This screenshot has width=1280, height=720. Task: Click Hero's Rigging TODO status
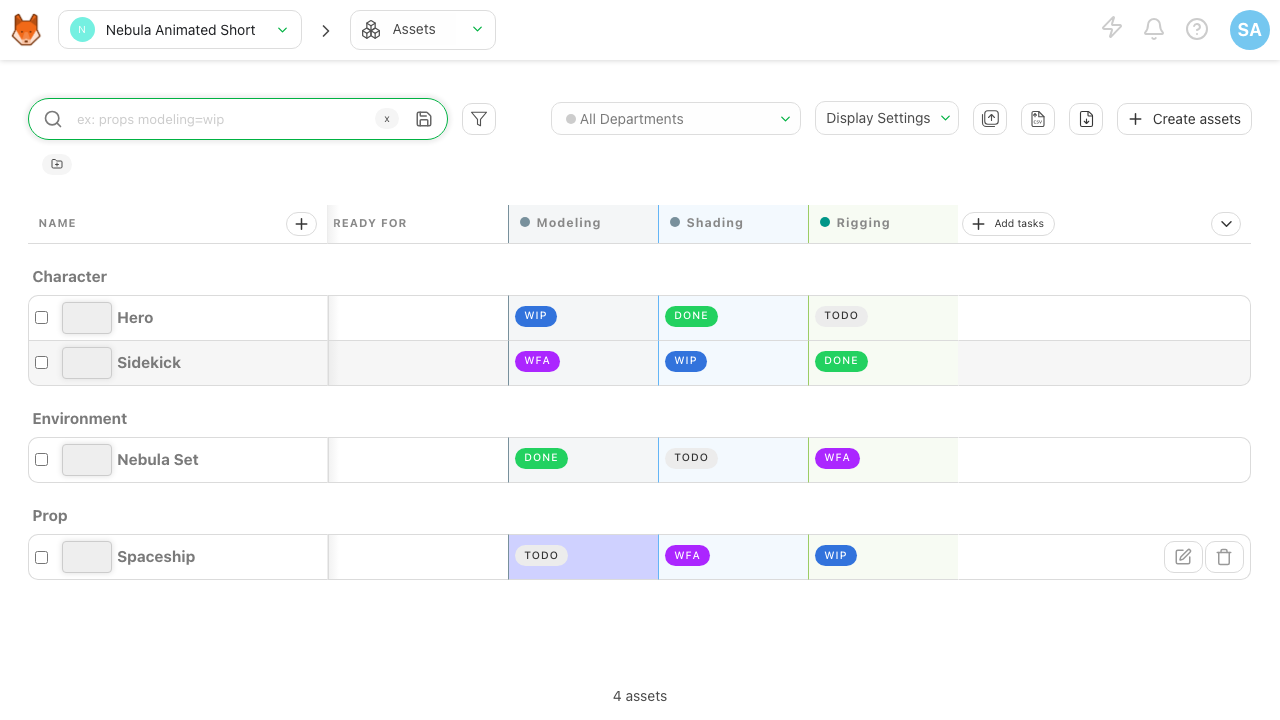[841, 316]
